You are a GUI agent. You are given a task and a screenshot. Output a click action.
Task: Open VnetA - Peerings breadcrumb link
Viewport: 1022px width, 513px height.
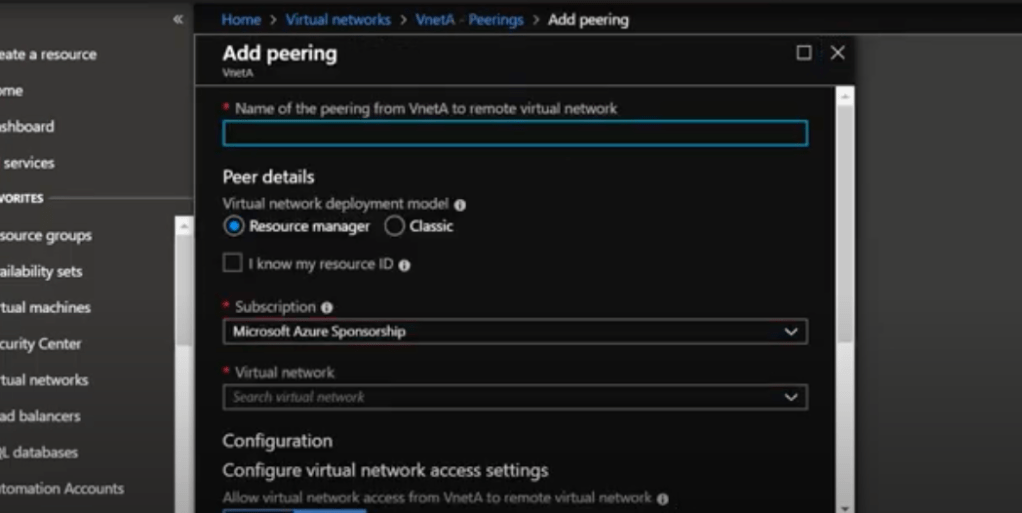click(x=469, y=19)
